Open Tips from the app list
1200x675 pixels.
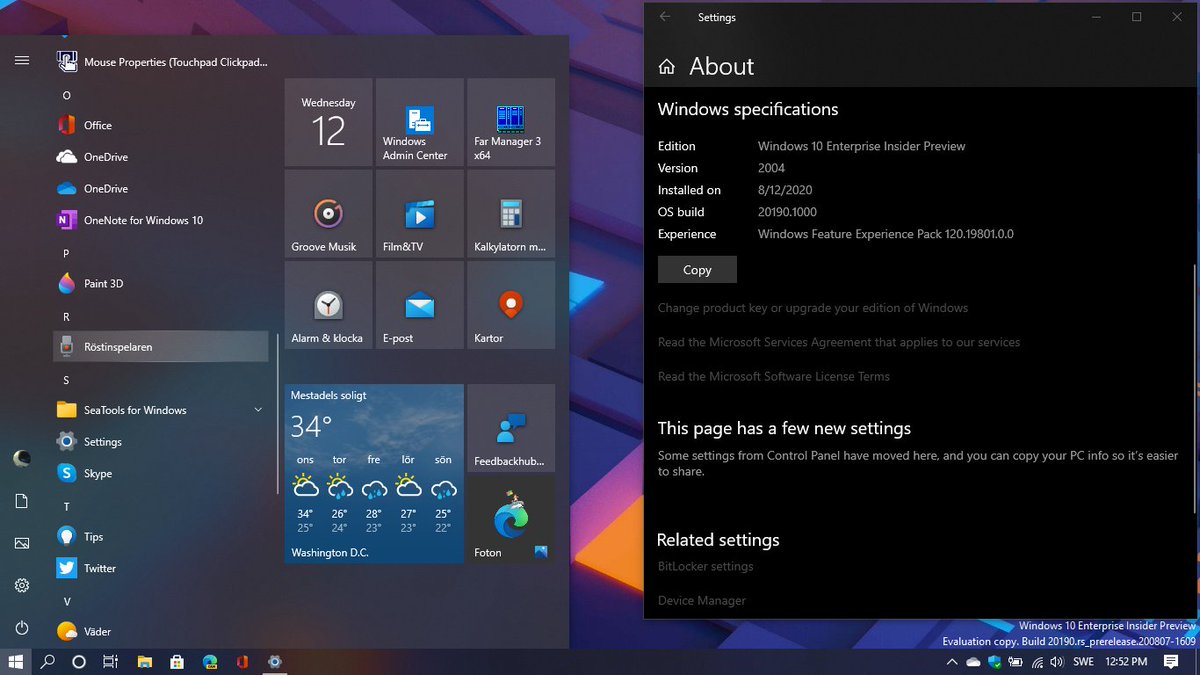pyautogui.click(x=161, y=537)
